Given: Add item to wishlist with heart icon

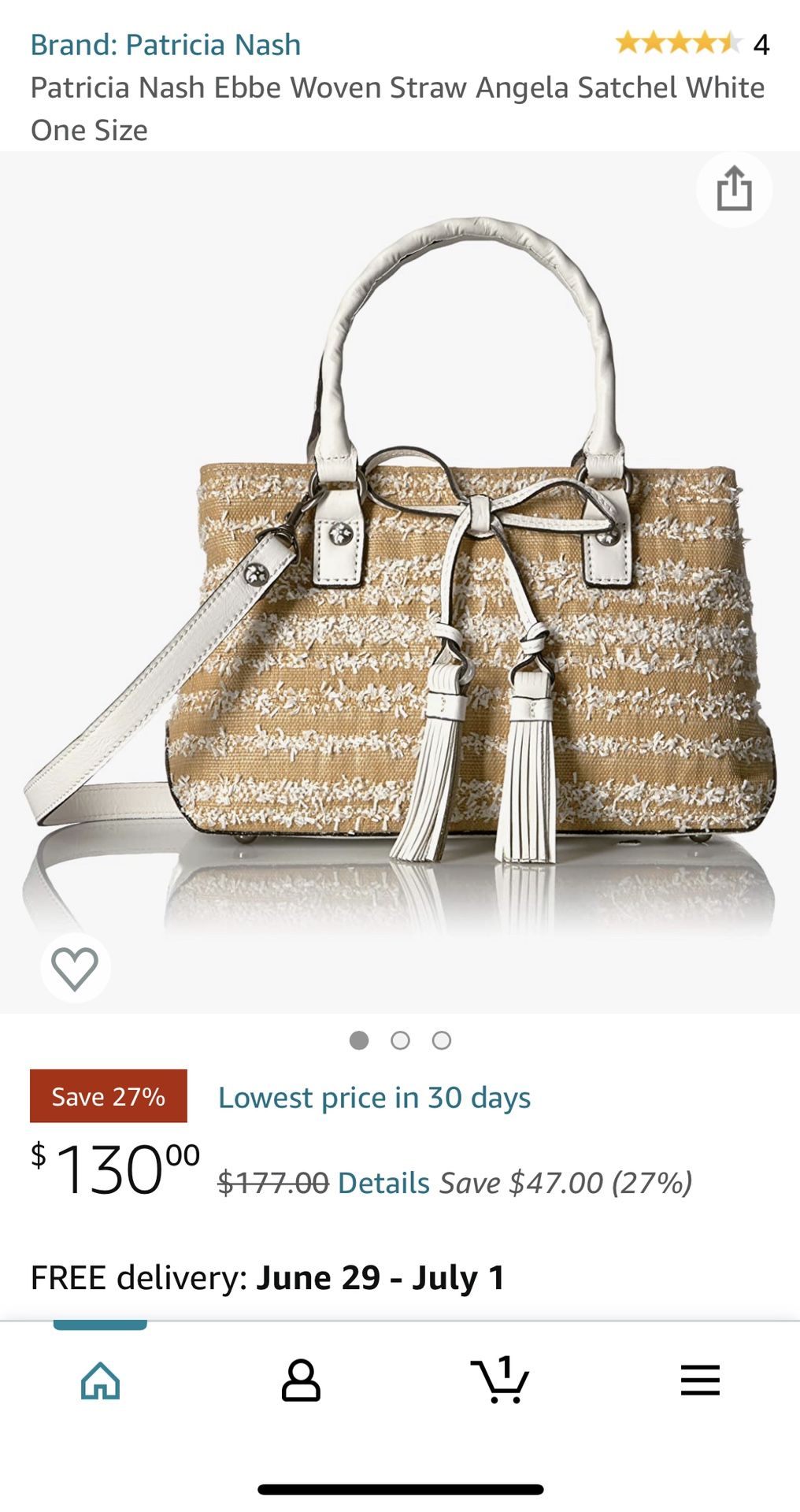Looking at the screenshot, I should pos(75,968).
